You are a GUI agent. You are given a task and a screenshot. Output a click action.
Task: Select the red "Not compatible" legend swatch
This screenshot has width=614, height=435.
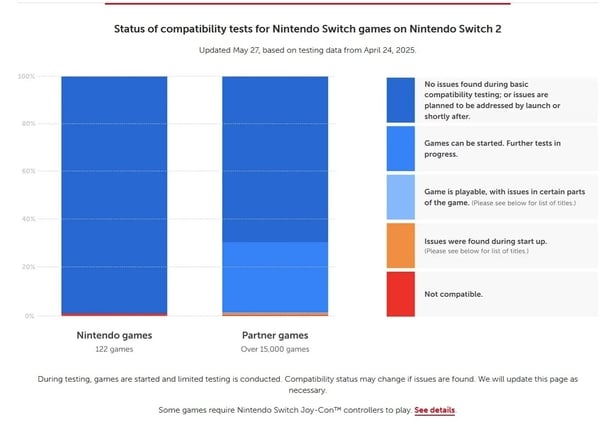(403, 294)
